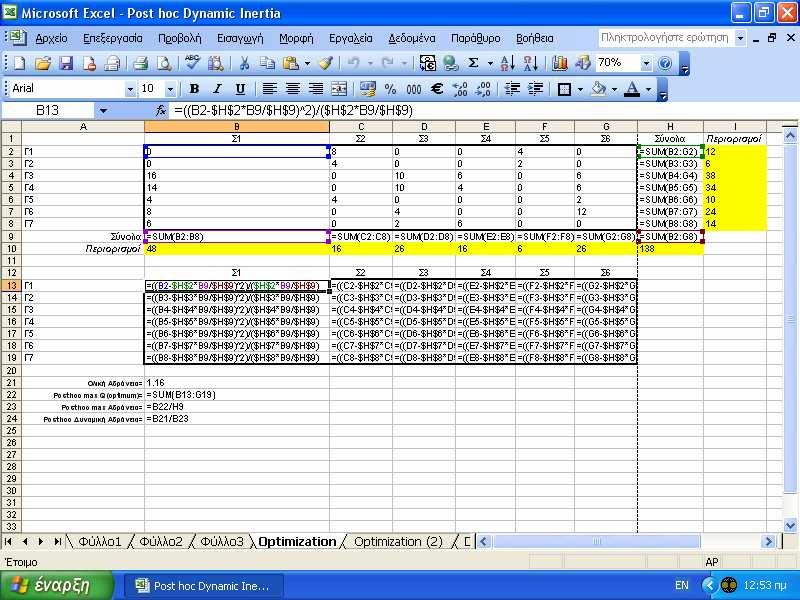Viewport: 800px width, 600px height.
Task: Merge and center cells
Action: pos(339,89)
